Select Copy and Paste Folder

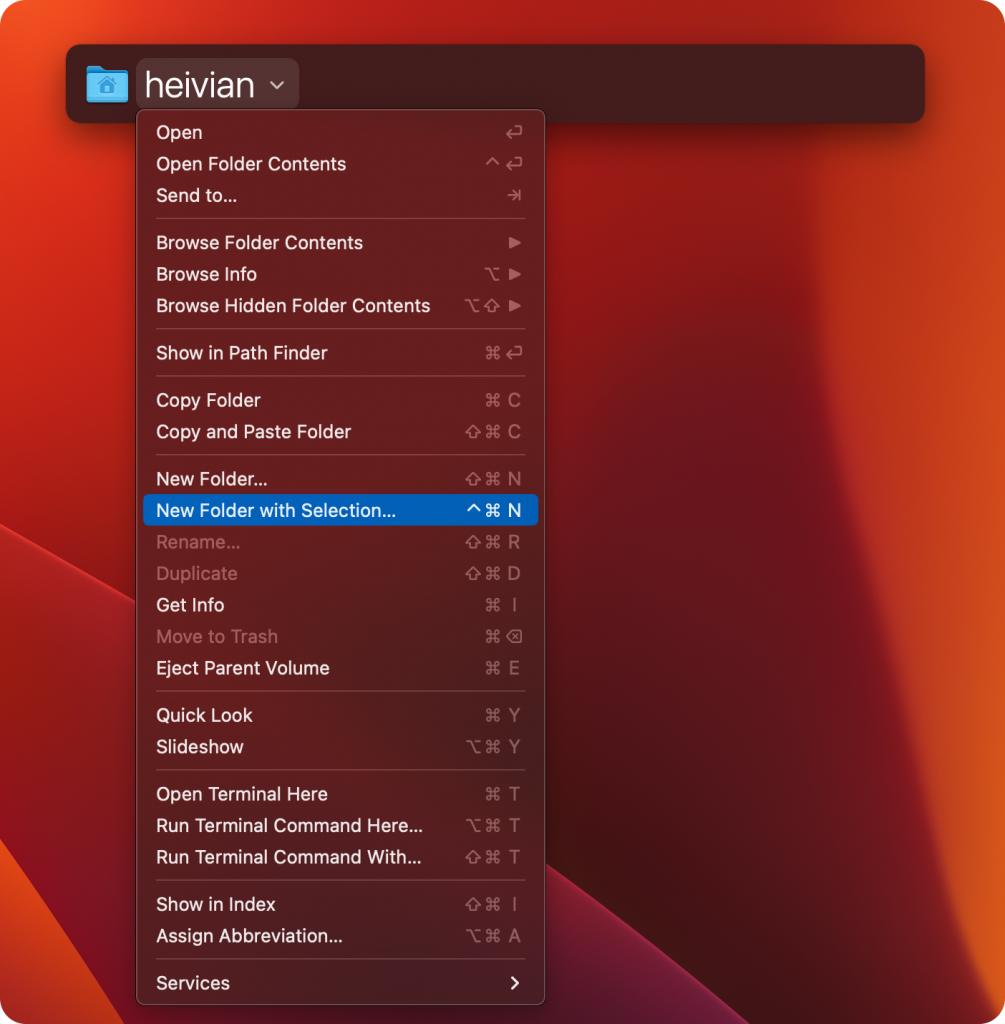pyautogui.click(x=253, y=432)
